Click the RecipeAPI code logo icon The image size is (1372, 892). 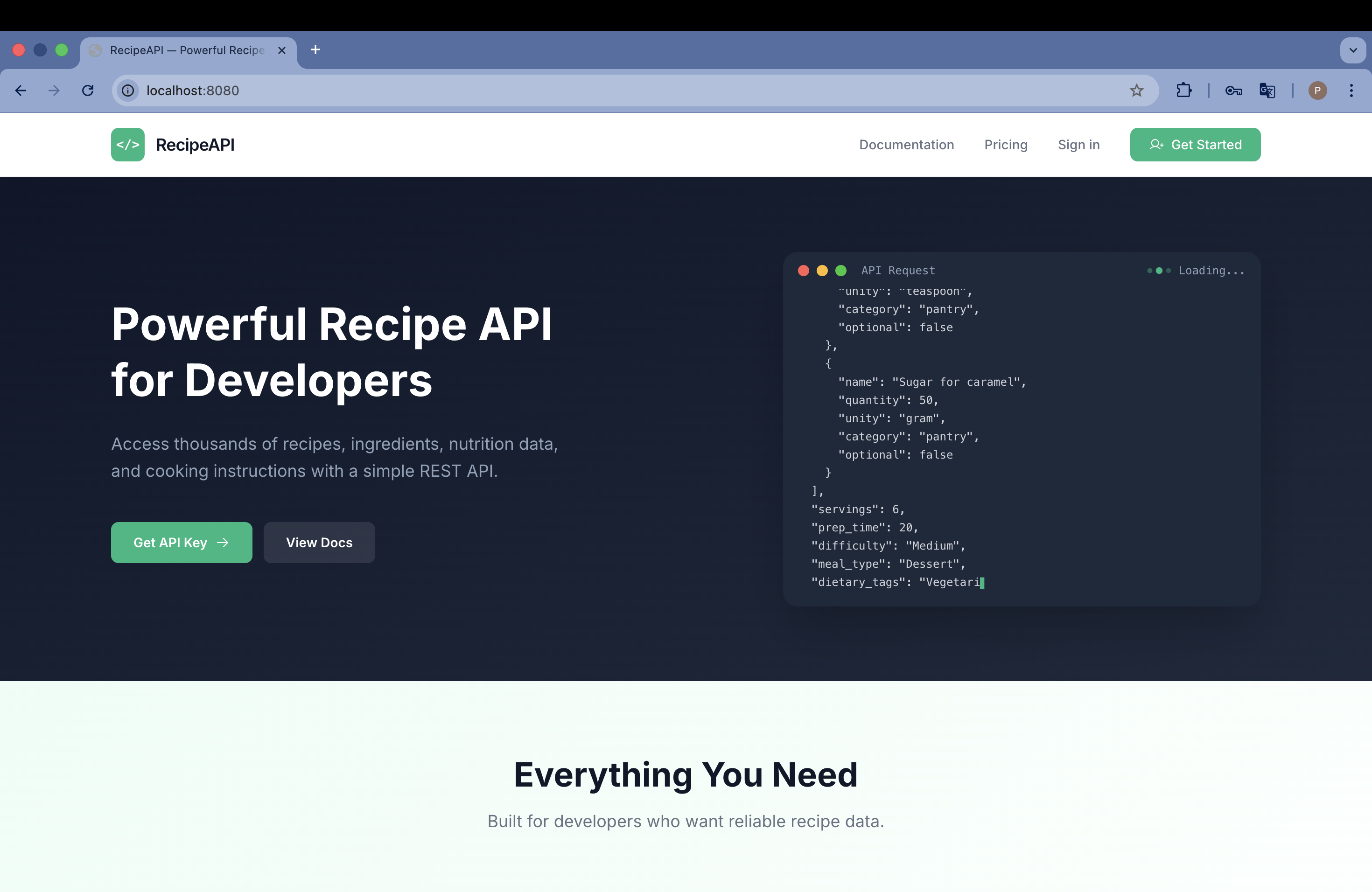tap(127, 145)
